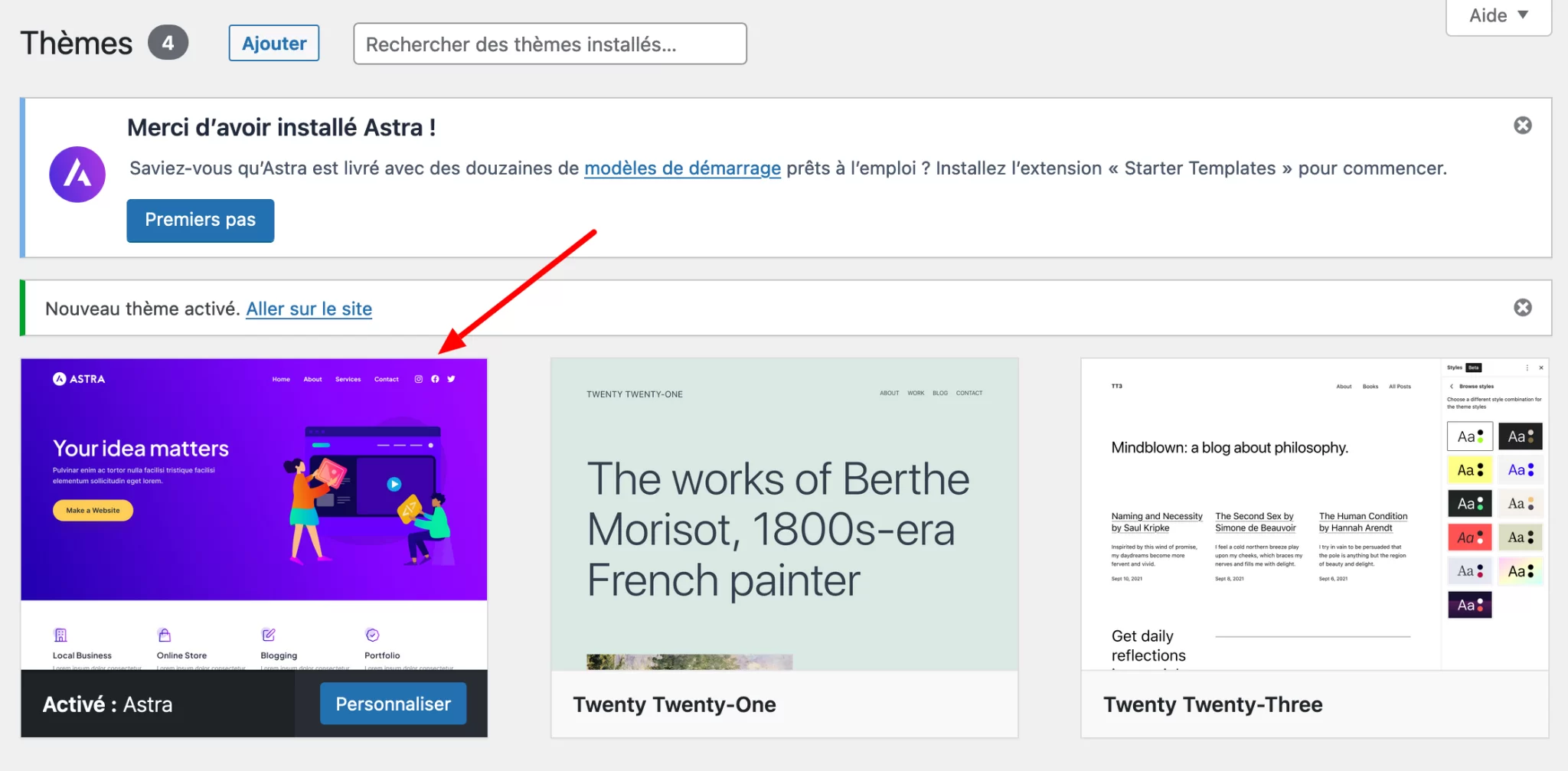Screen dimensions: 1568x771
Task: Click the Astra purple logo icon
Action: pyautogui.click(x=77, y=175)
